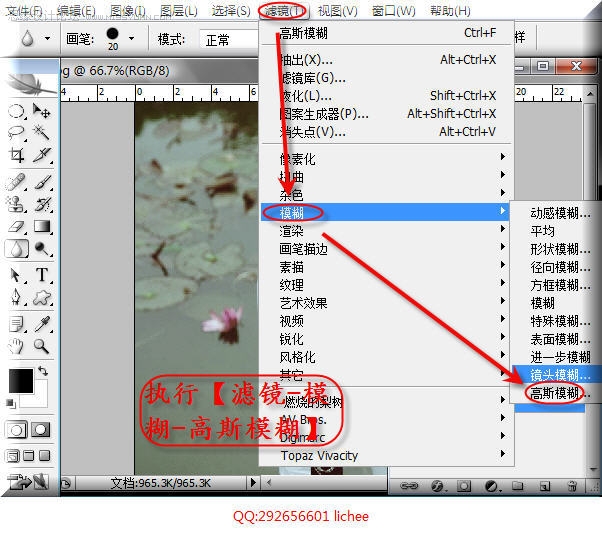Select the History Brush tool

pos(41,204)
